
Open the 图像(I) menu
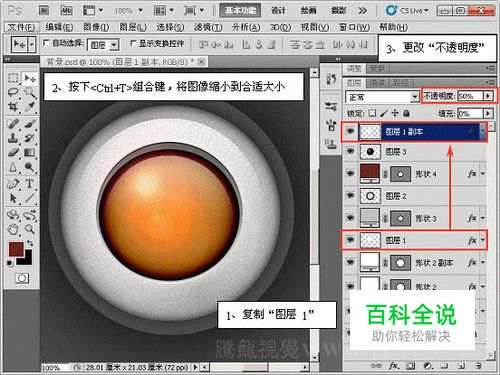coord(96,27)
